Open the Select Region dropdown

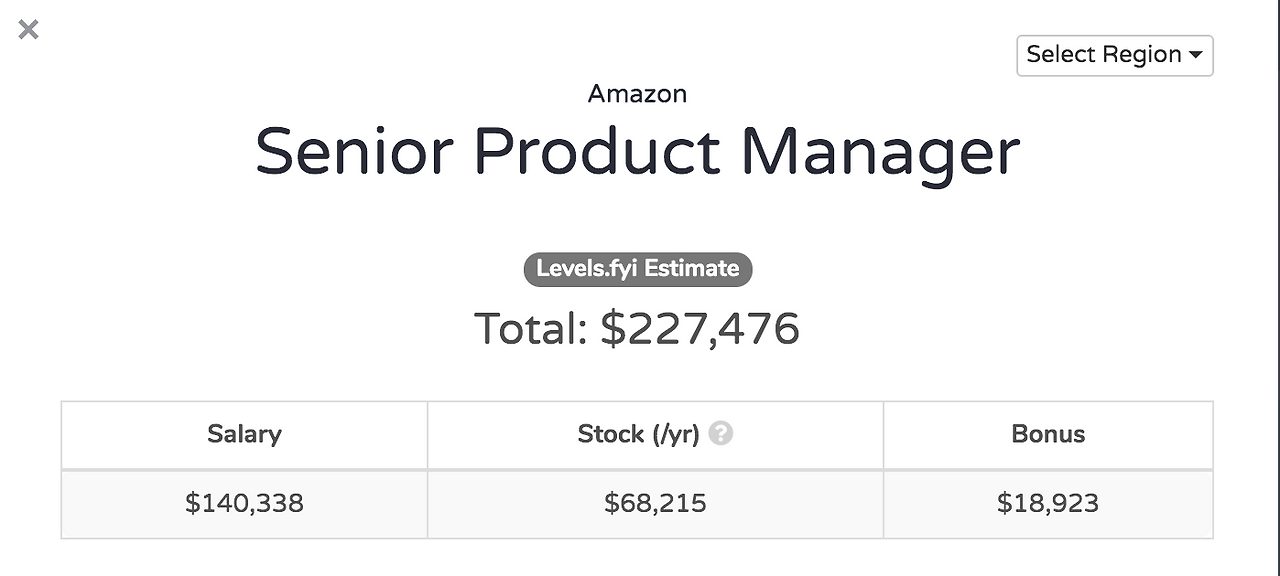click(x=1114, y=55)
